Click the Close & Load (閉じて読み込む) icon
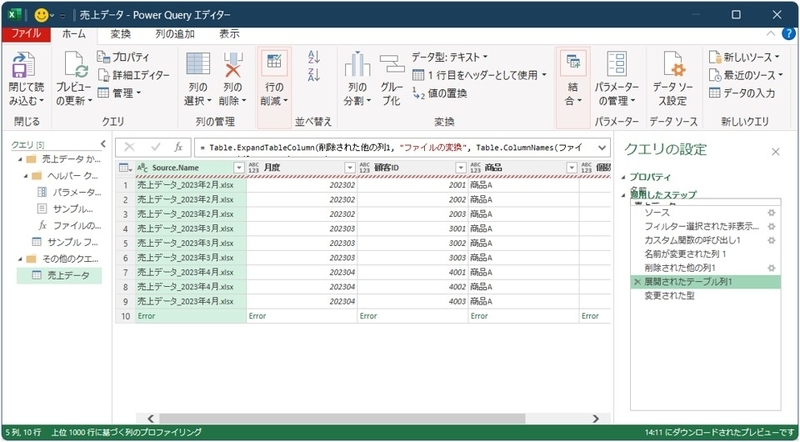Viewport: 800px width, 442px height. pos(23,65)
